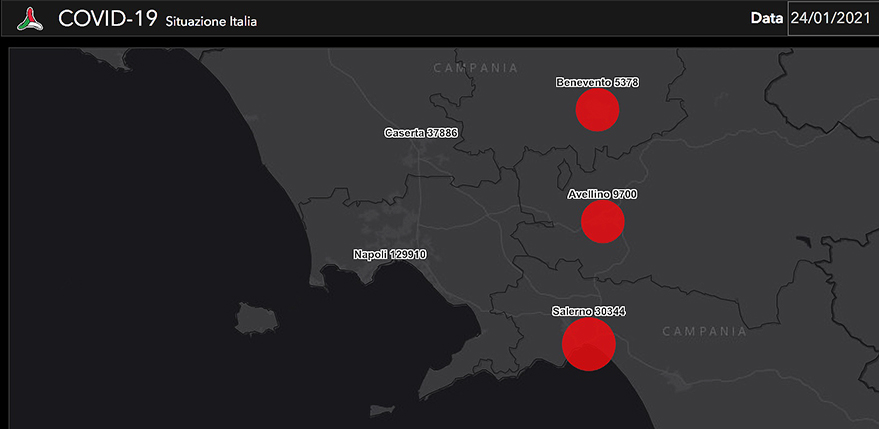The height and width of the screenshot is (429, 879).
Task: Click the Protezione Civile logo icon
Action: [30, 19]
